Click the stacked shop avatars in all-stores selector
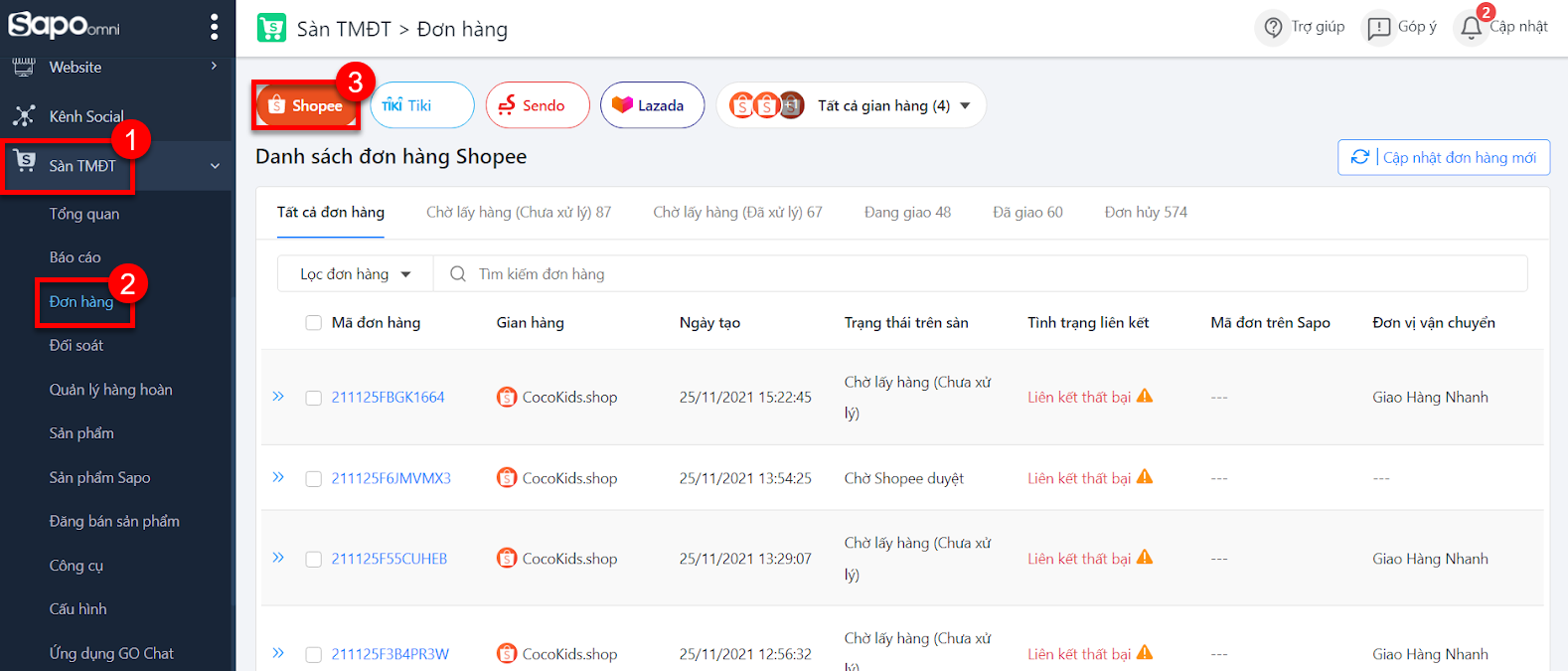1568x671 pixels. (766, 104)
